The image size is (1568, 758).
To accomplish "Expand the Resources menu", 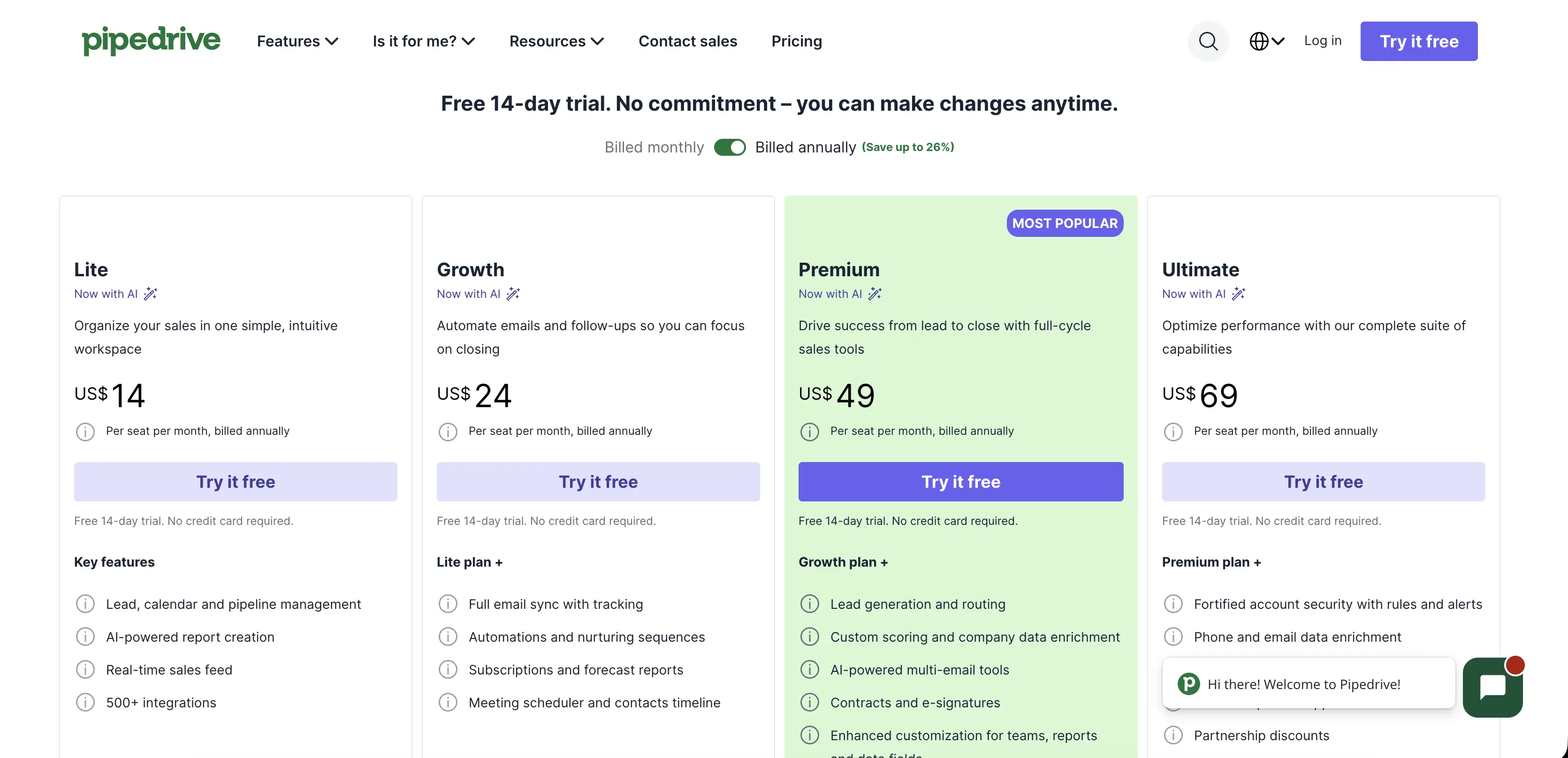I will pyautogui.click(x=556, y=41).
